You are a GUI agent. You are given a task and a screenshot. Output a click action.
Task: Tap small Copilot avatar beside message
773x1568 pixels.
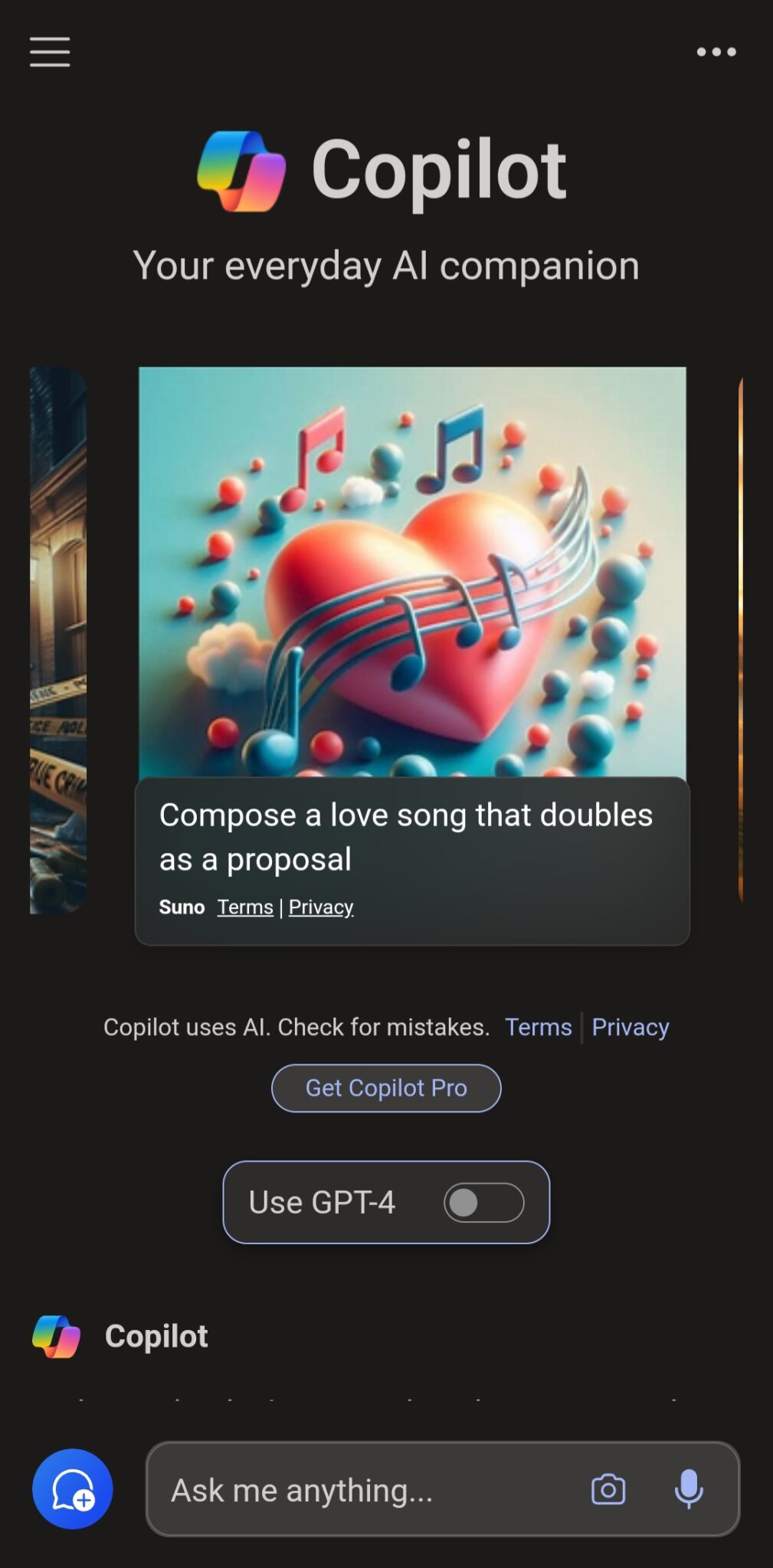coord(56,1336)
